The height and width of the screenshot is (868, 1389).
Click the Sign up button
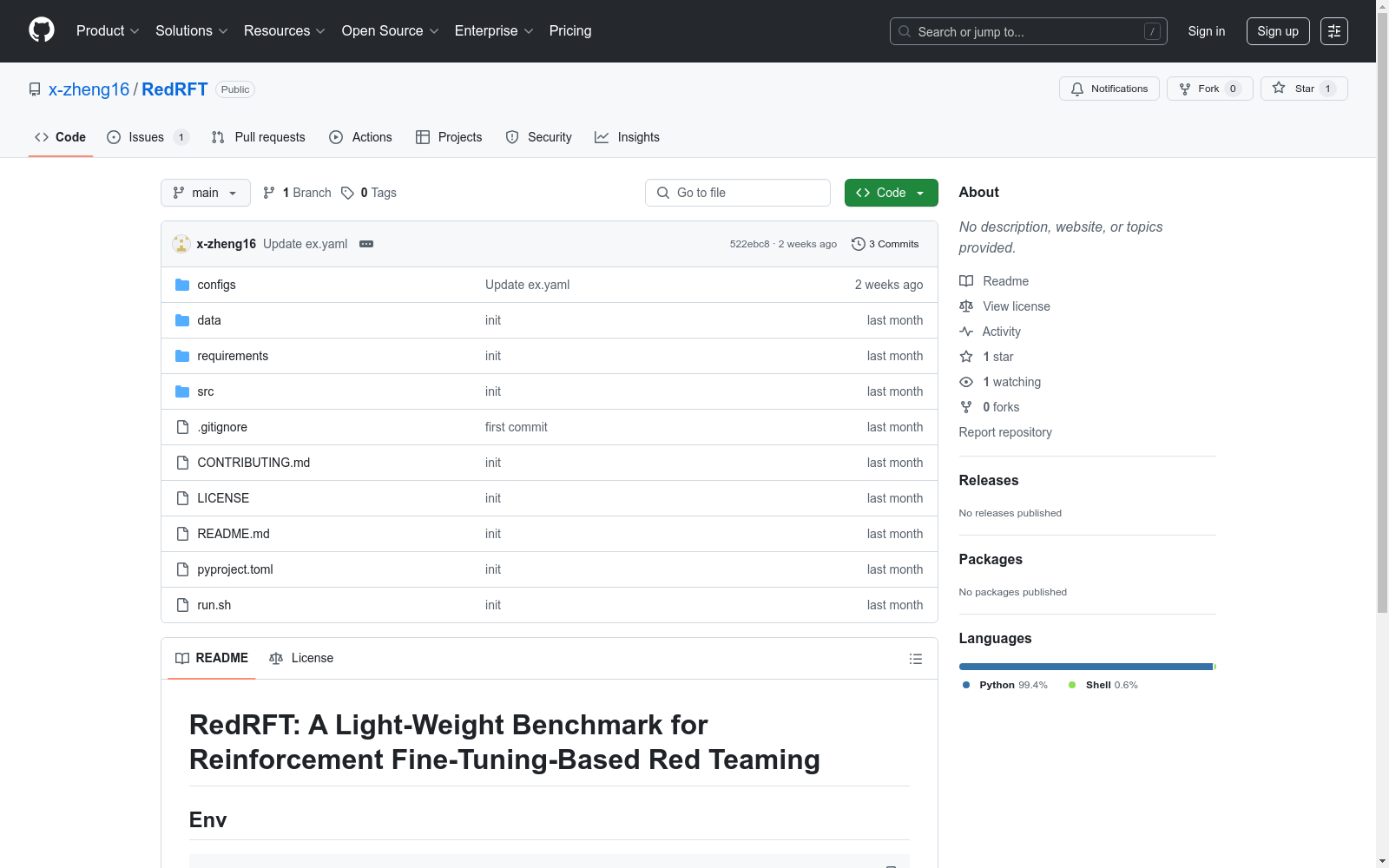pos(1278,31)
